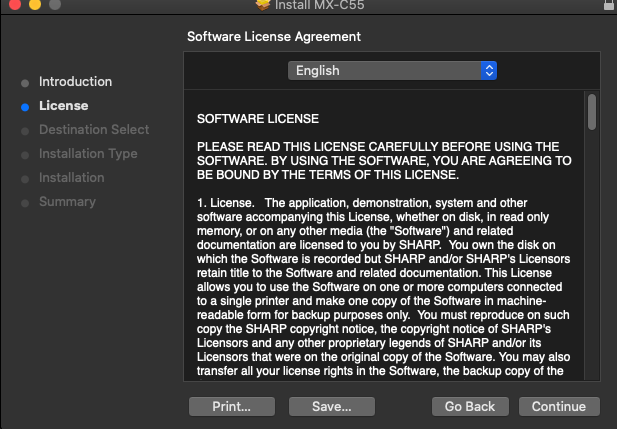This screenshot has height=429, width=617.
Task: Click the bullet next to Summary
Action: point(25,202)
